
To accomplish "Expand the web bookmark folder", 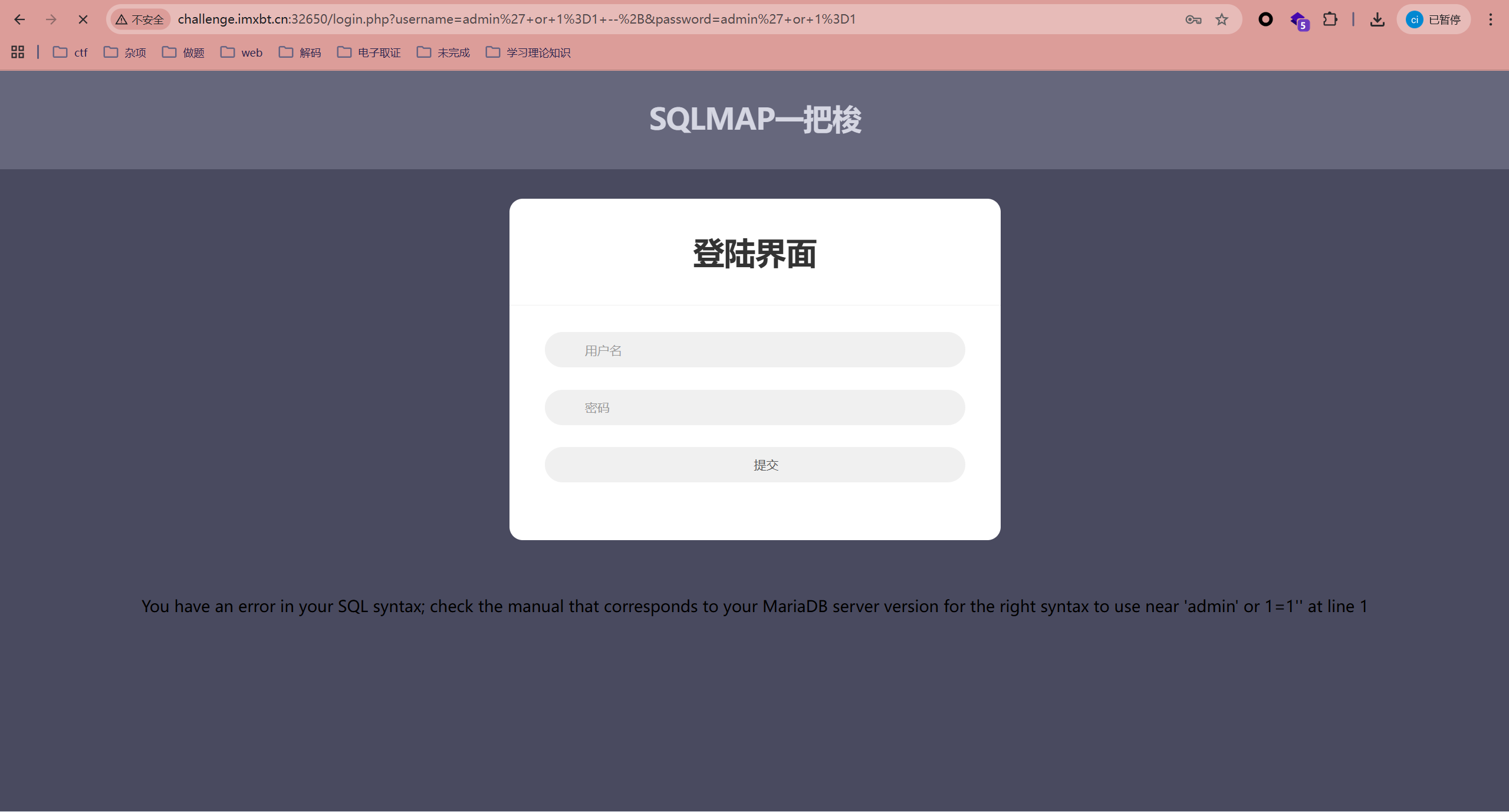I will tap(241, 52).
